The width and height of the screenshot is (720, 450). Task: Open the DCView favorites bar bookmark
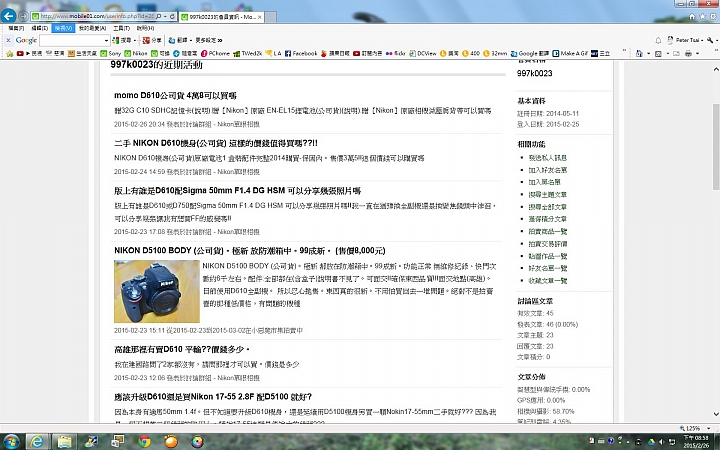423,53
